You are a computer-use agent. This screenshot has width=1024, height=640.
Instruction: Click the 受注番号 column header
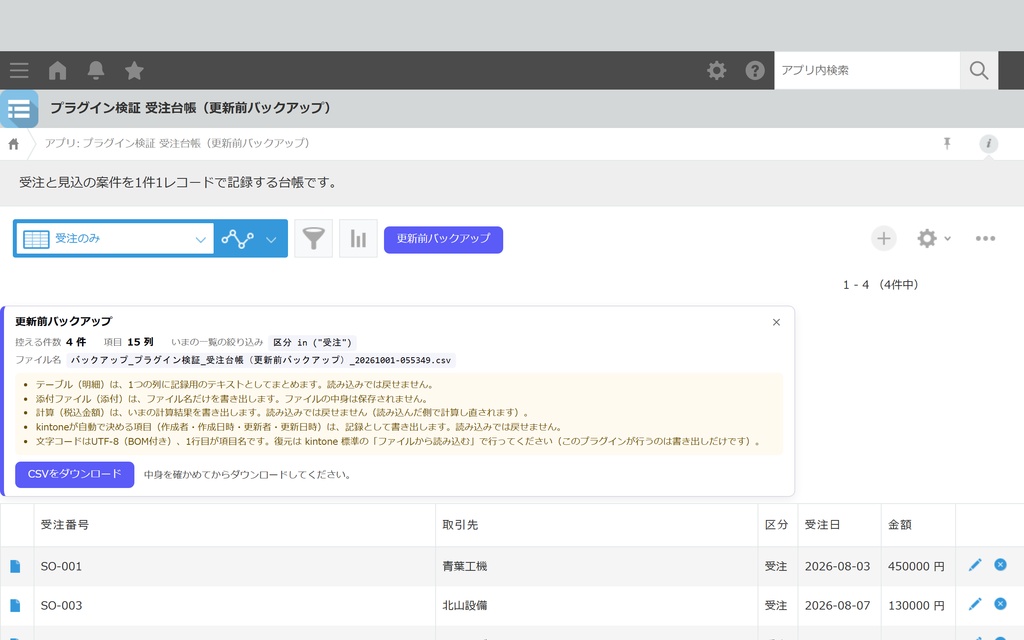(234, 525)
